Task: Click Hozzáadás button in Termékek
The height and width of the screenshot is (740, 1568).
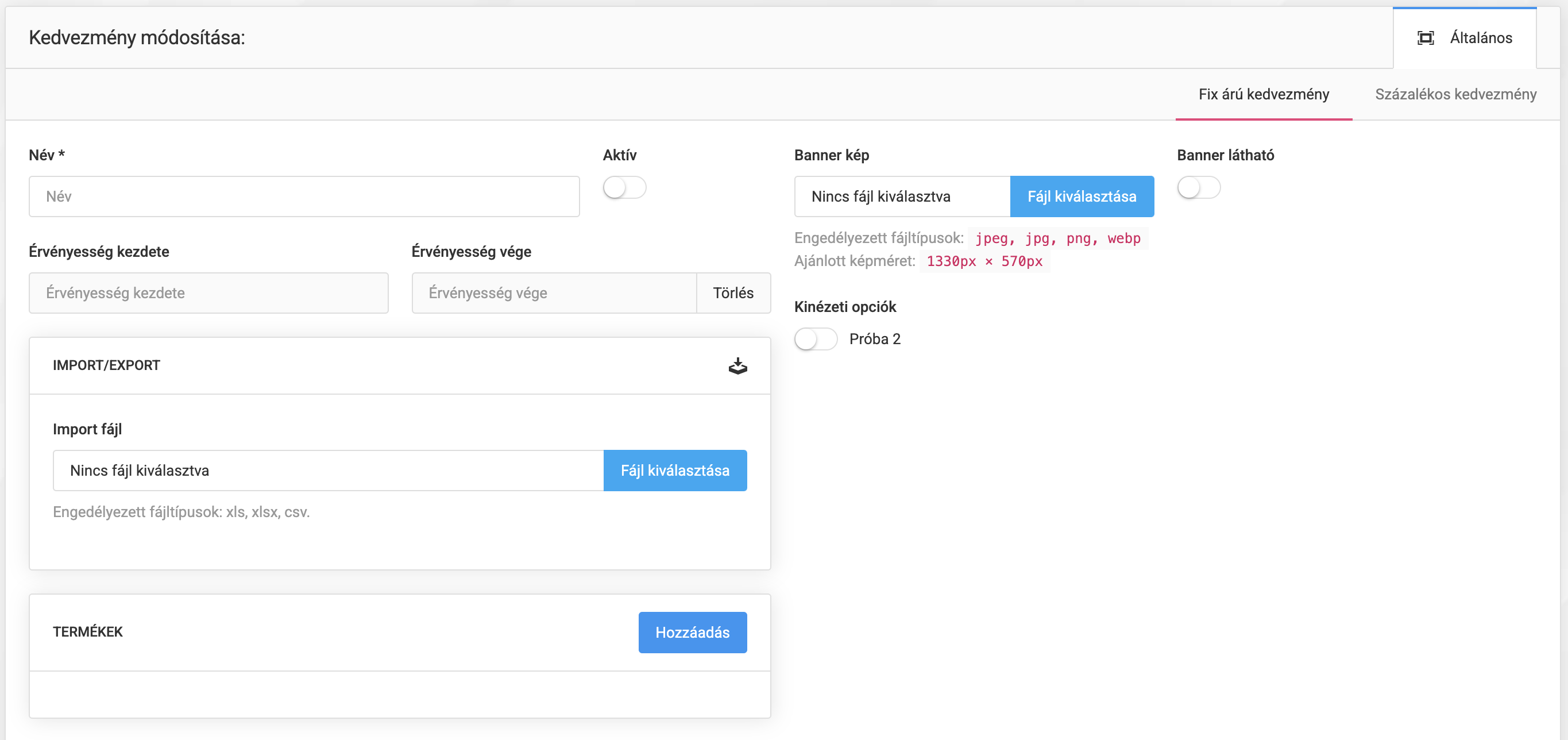Action: (x=692, y=632)
